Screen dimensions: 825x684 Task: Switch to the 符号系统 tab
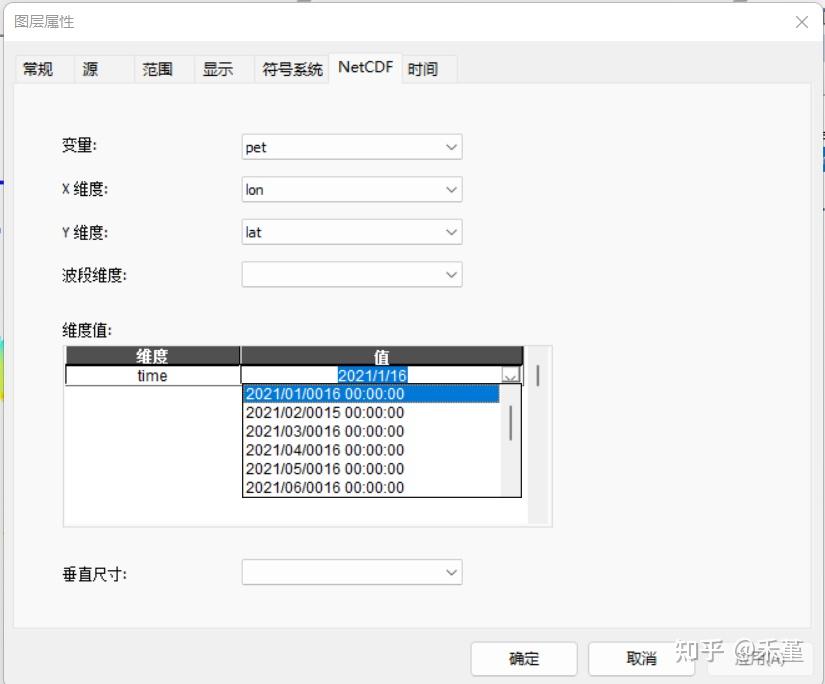(x=291, y=68)
